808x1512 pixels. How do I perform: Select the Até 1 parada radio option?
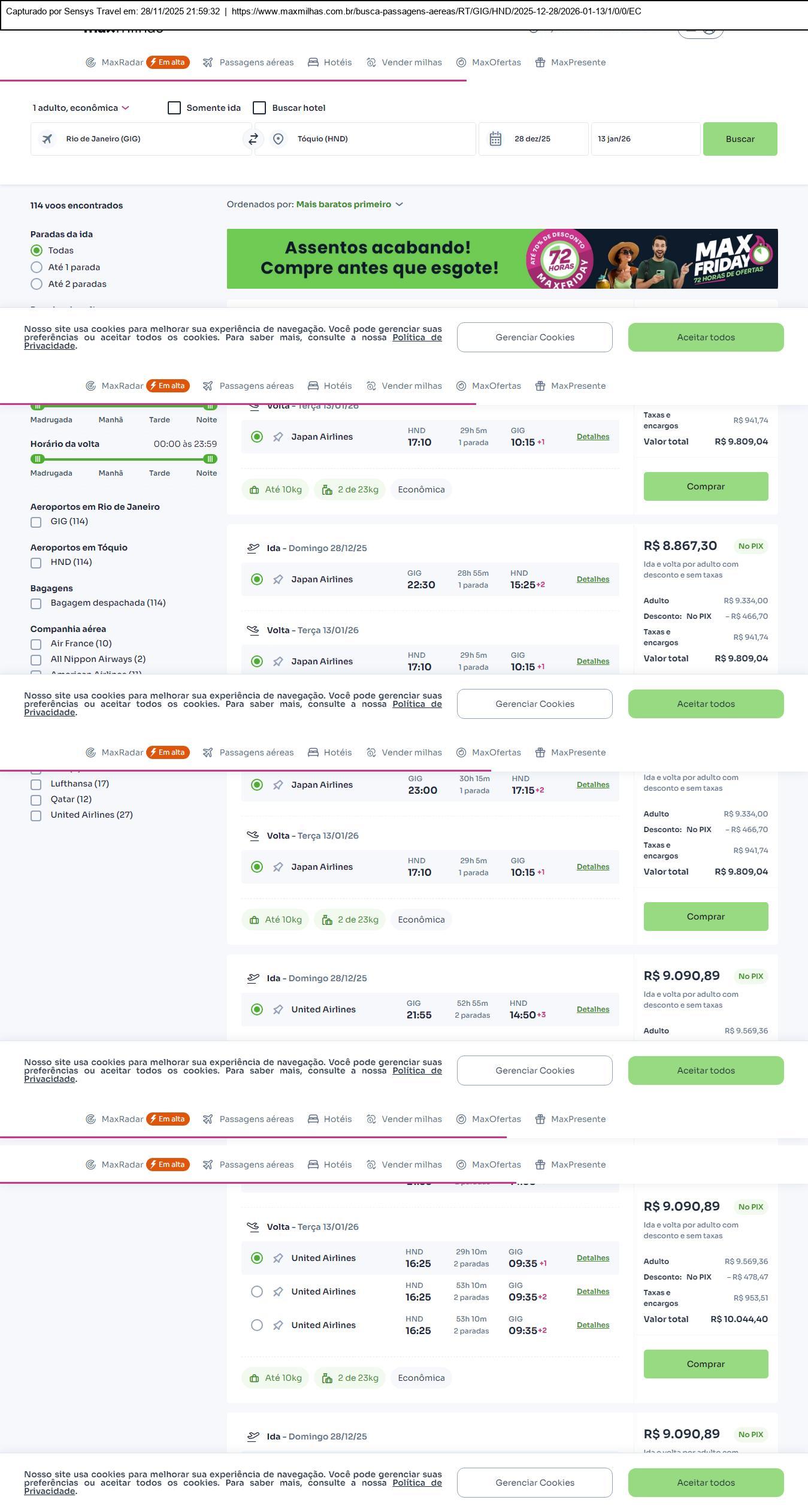coord(37,267)
